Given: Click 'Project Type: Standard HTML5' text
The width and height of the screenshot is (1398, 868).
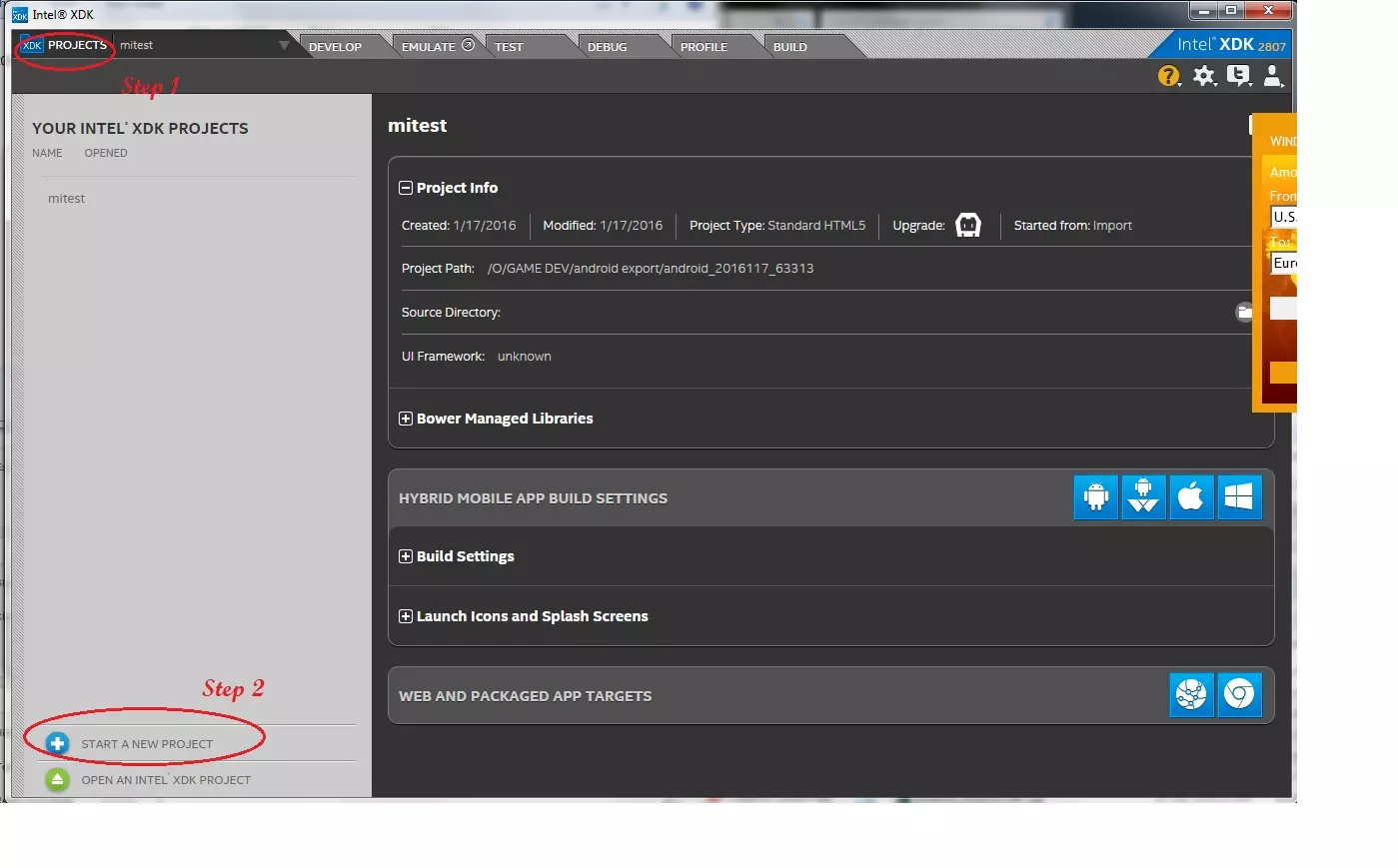Looking at the screenshot, I should pos(777,226).
